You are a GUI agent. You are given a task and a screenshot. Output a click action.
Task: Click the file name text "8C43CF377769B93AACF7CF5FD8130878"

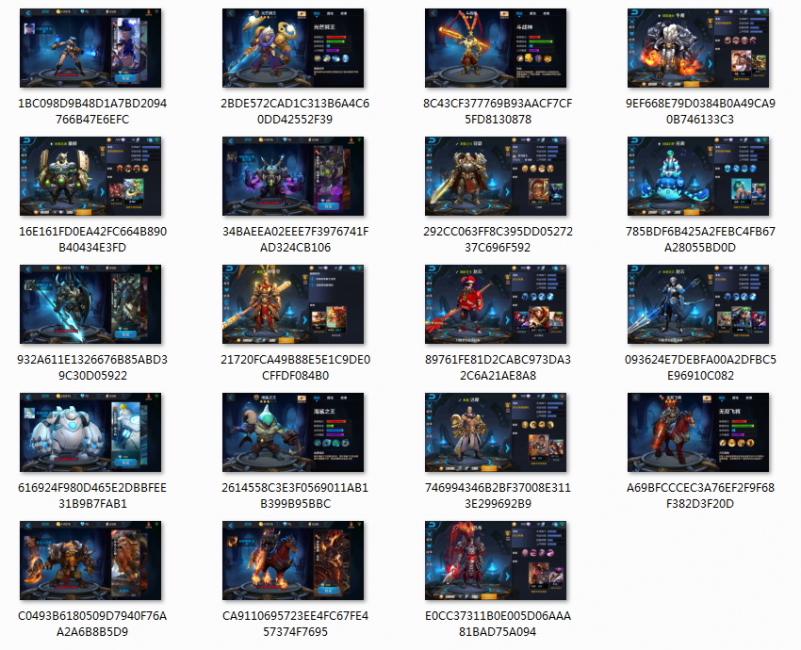click(498, 111)
